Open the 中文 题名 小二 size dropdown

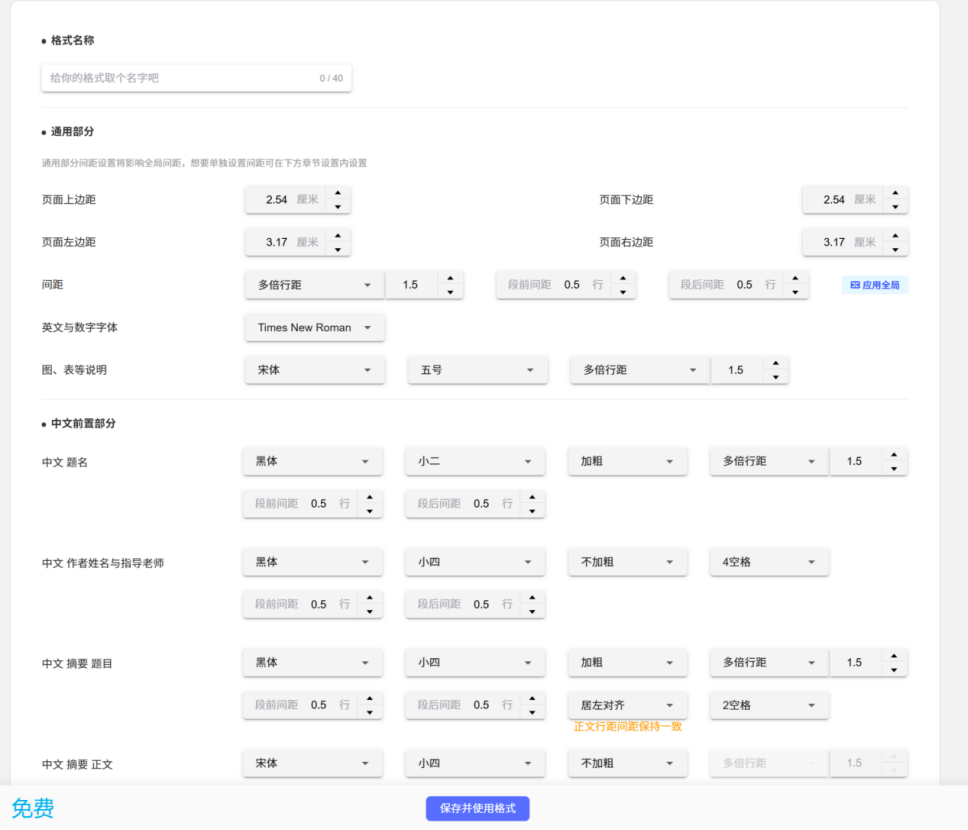[475, 461]
